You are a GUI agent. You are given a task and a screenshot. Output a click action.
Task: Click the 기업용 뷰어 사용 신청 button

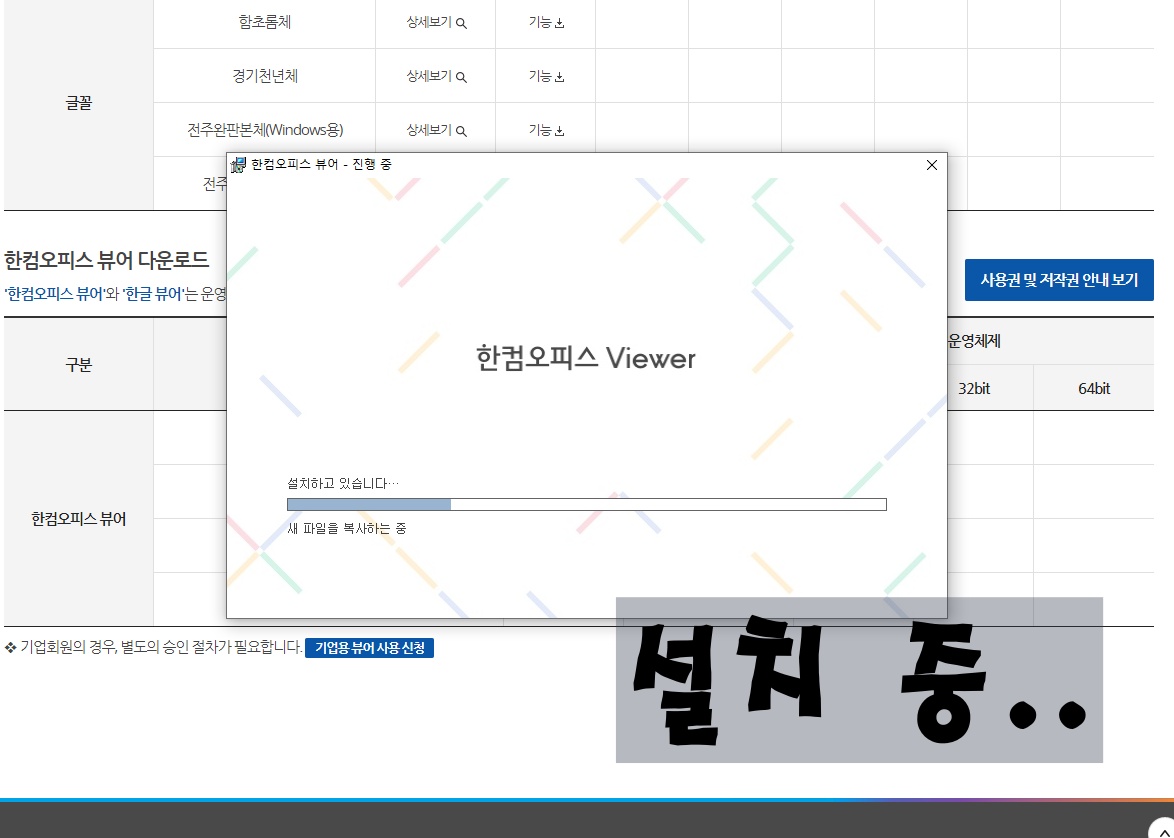(x=369, y=648)
